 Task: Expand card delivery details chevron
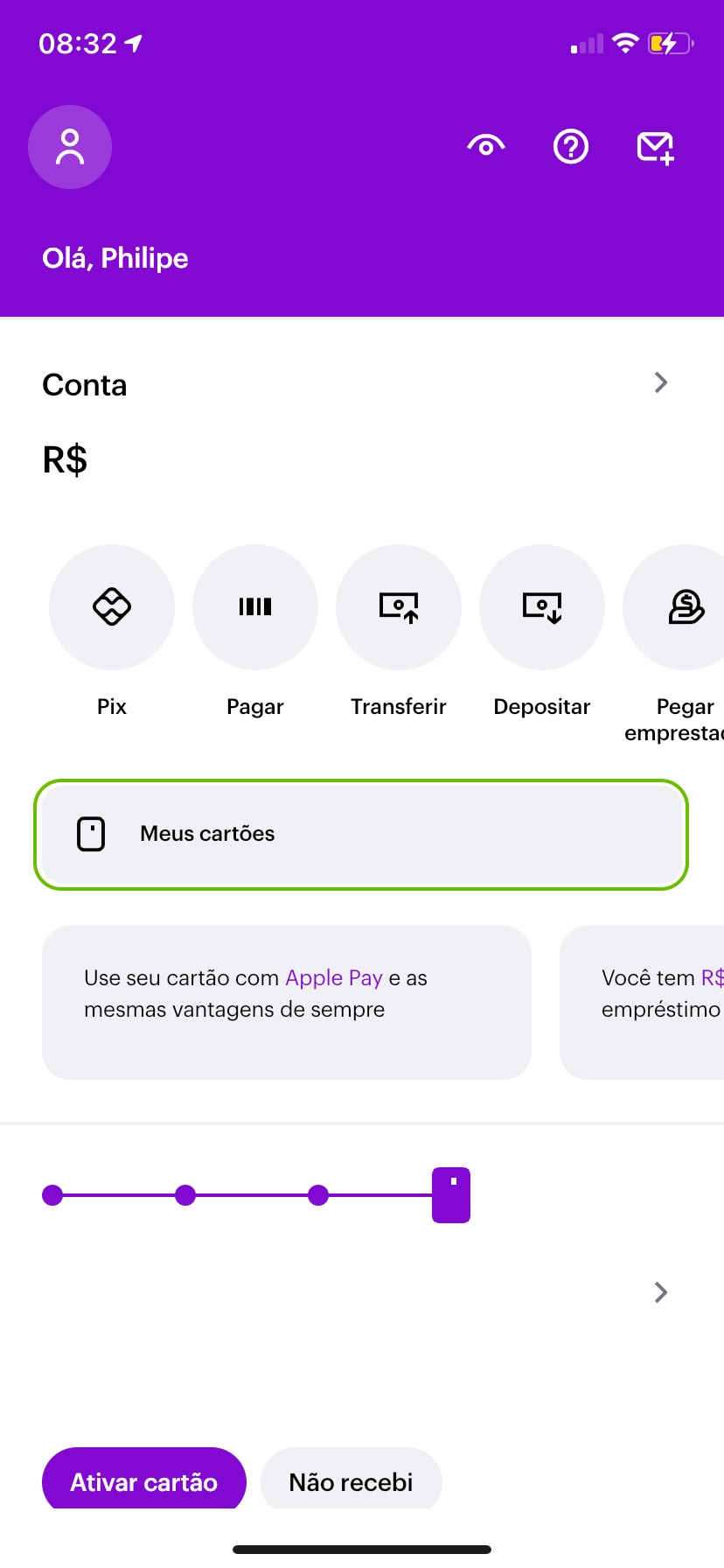pyautogui.click(x=661, y=1292)
